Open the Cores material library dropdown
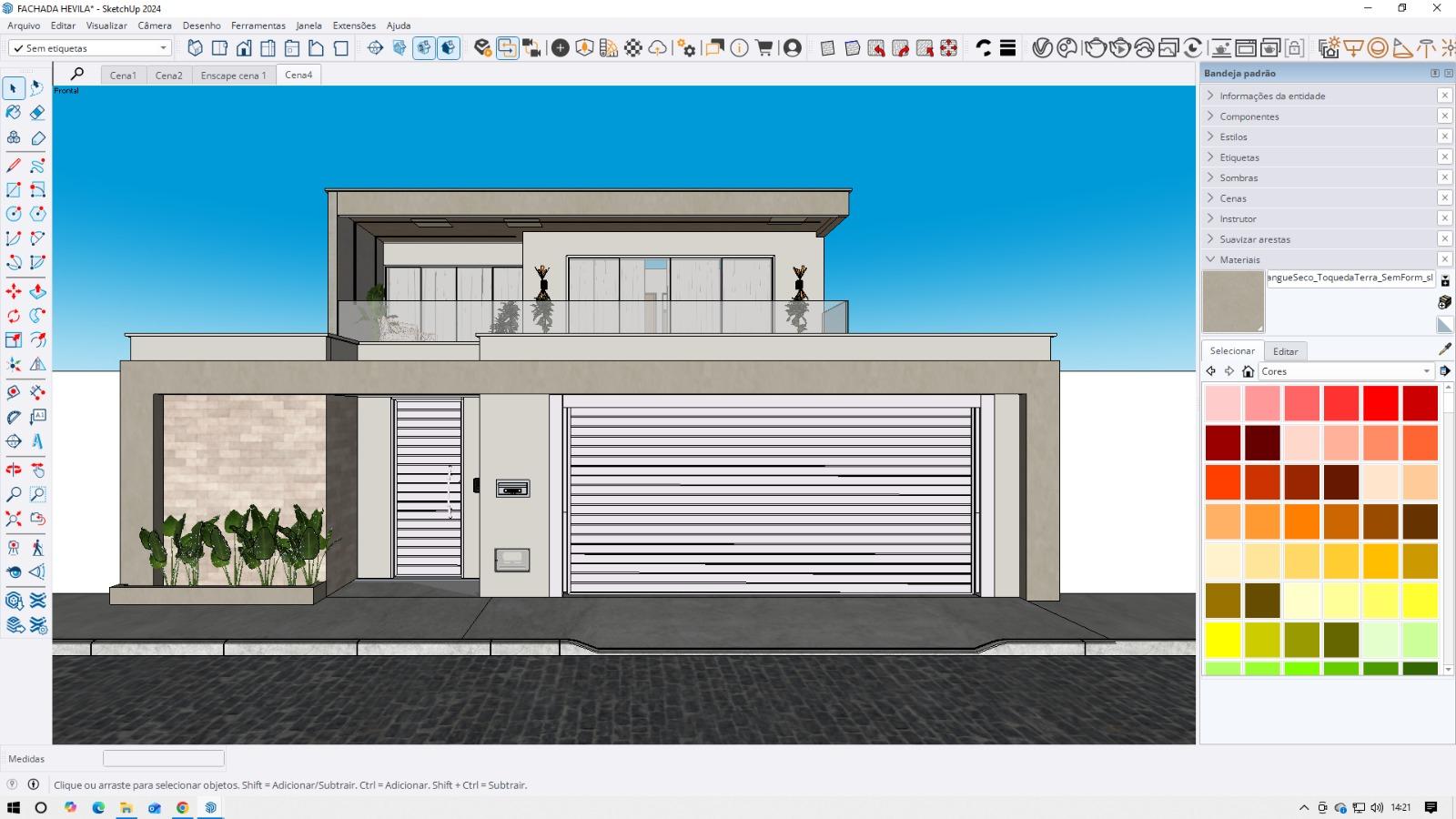The image size is (1456, 819). 1345,371
